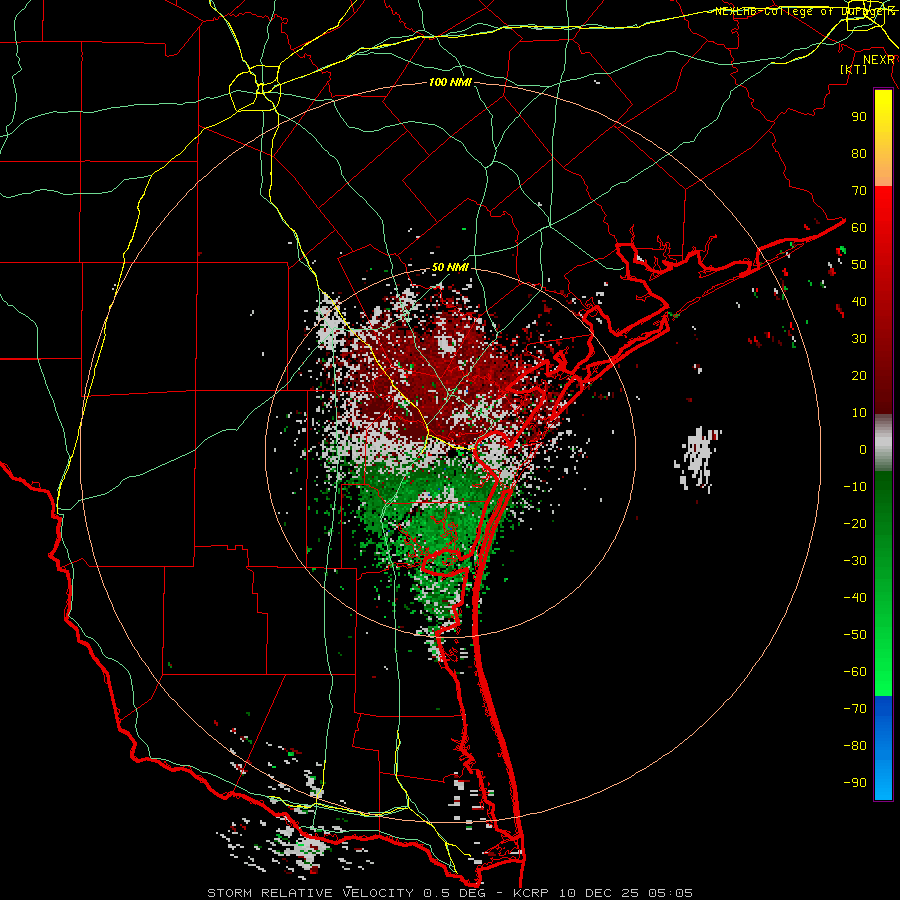Select the "NEXLAB-College of DuPage" watermark text

pos(803,11)
